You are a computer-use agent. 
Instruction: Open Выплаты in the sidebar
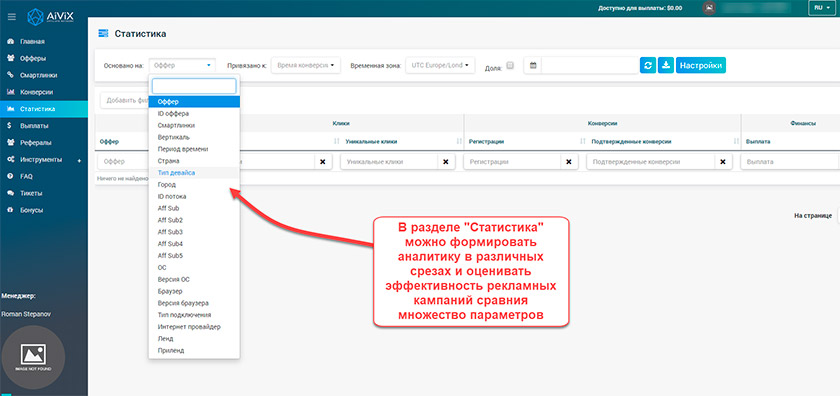[x=34, y=126]
